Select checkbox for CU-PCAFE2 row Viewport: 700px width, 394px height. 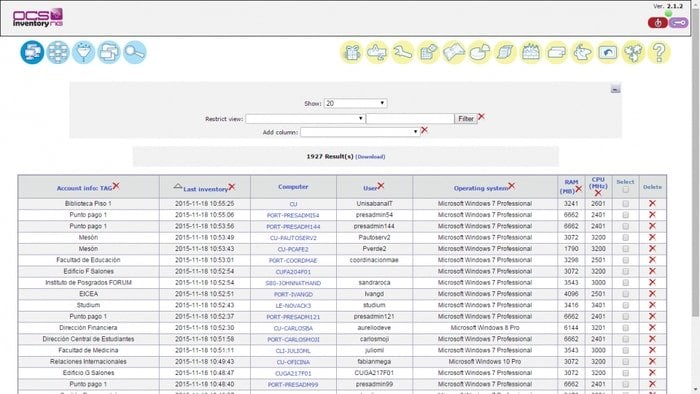(625, 249)
